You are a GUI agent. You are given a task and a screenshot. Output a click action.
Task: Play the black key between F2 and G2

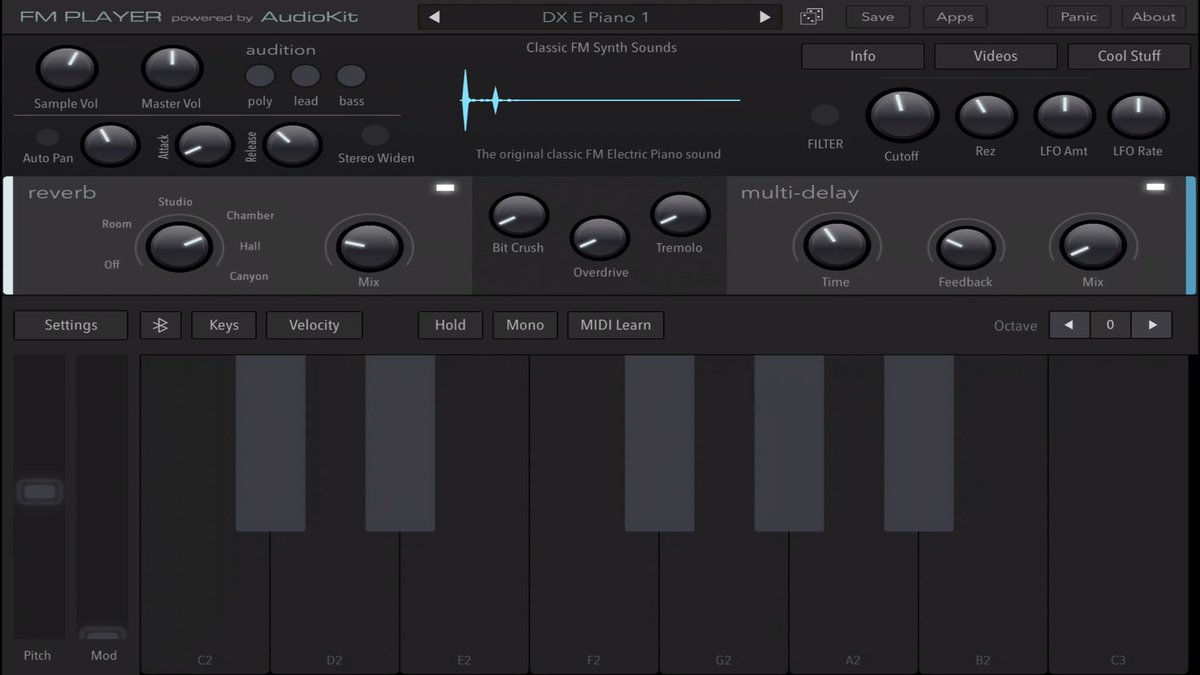click(x=659, y=443)
